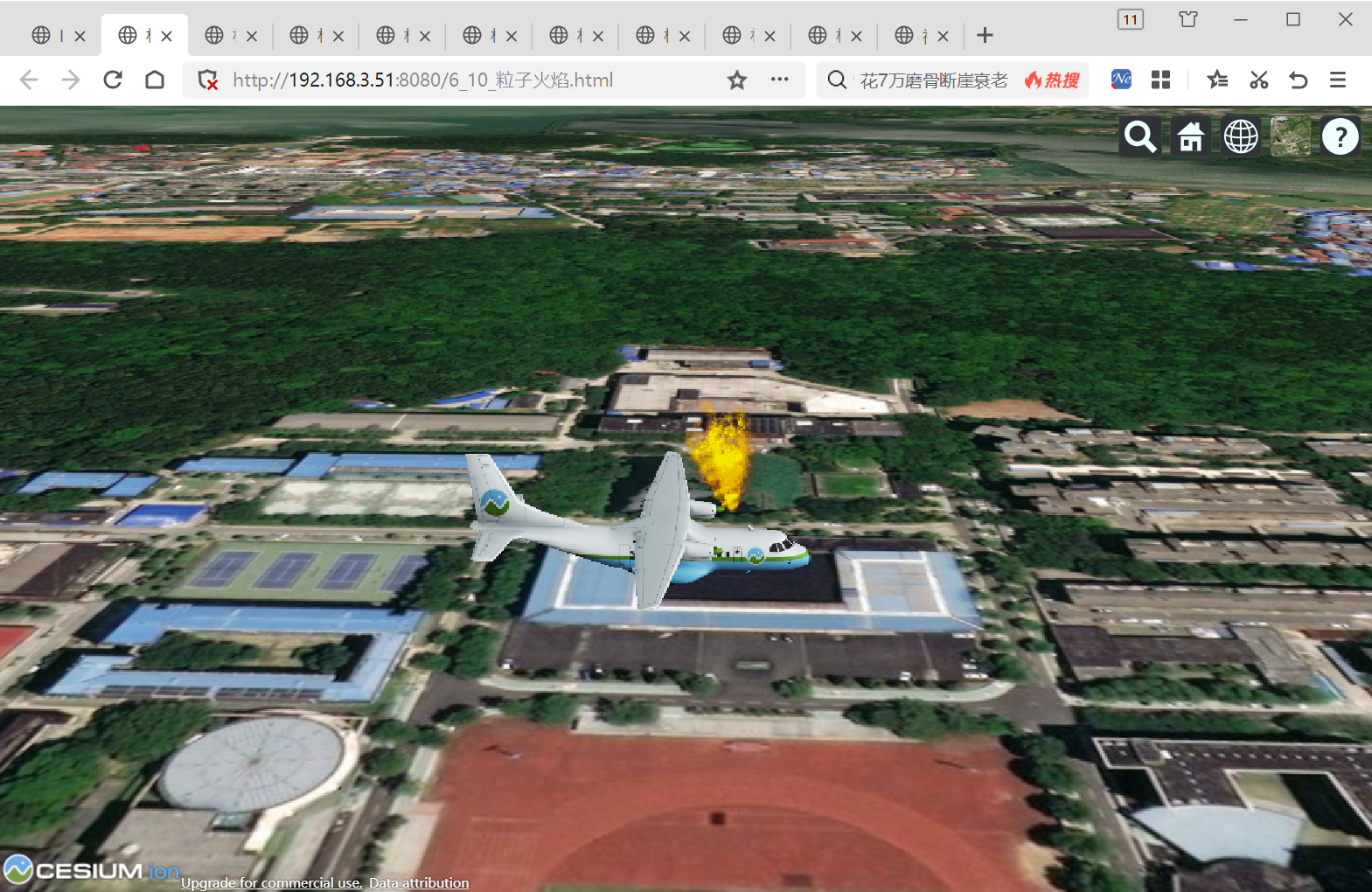Screen dimensions: 1372x892
Task: Open the skin shirt icon in titlebar
Action: point(1188,19)
